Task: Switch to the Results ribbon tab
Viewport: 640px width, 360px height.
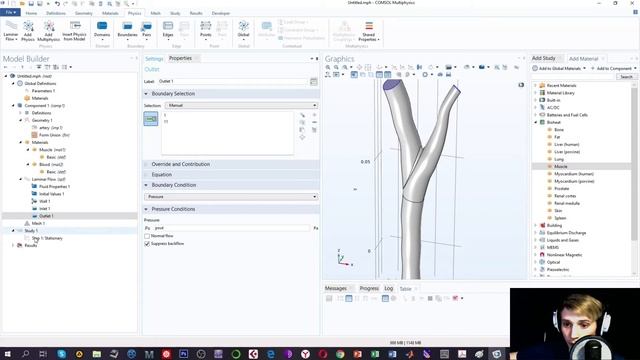Action: pos(196,13)
